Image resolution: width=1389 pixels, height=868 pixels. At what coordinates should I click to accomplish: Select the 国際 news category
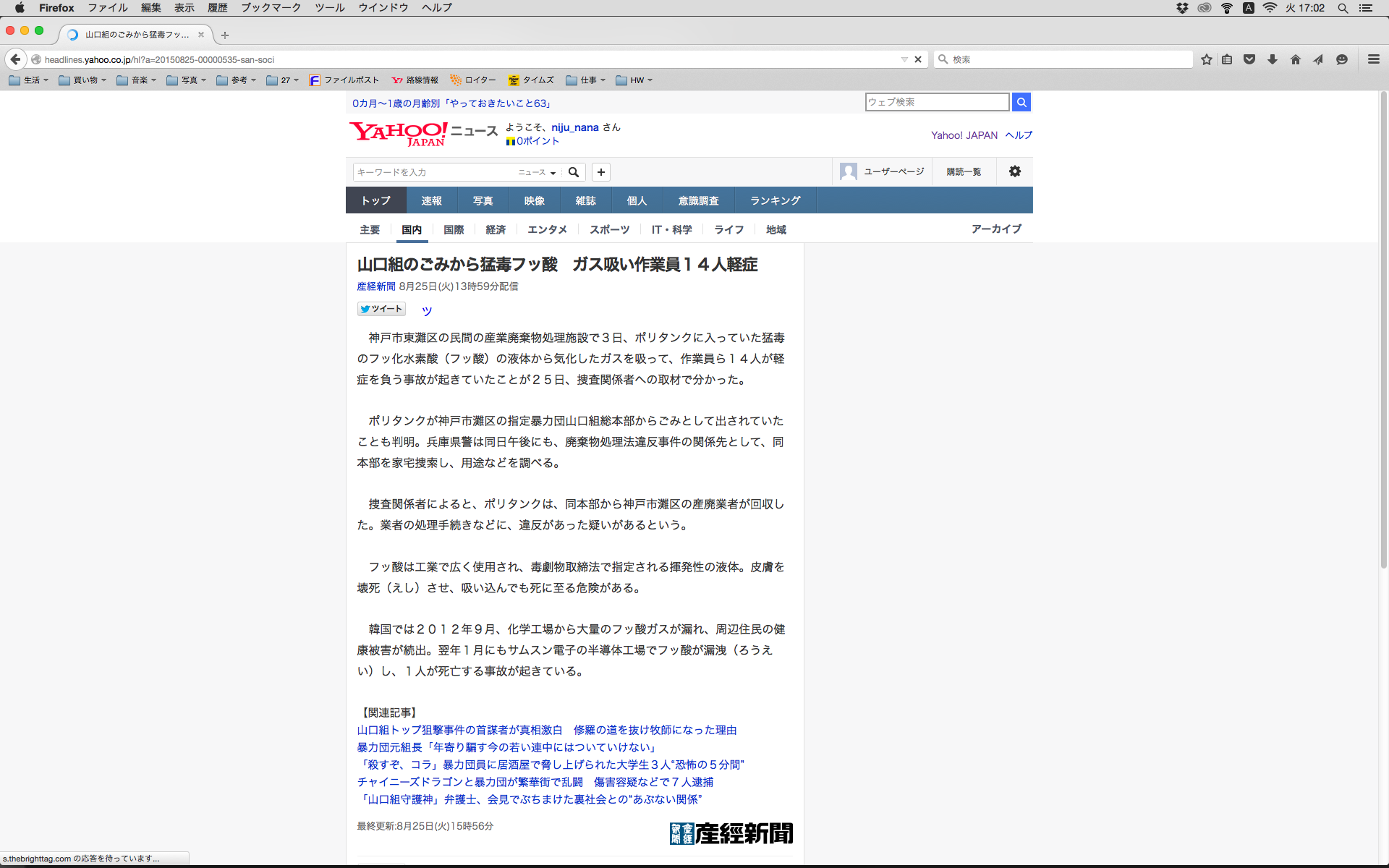454,229
